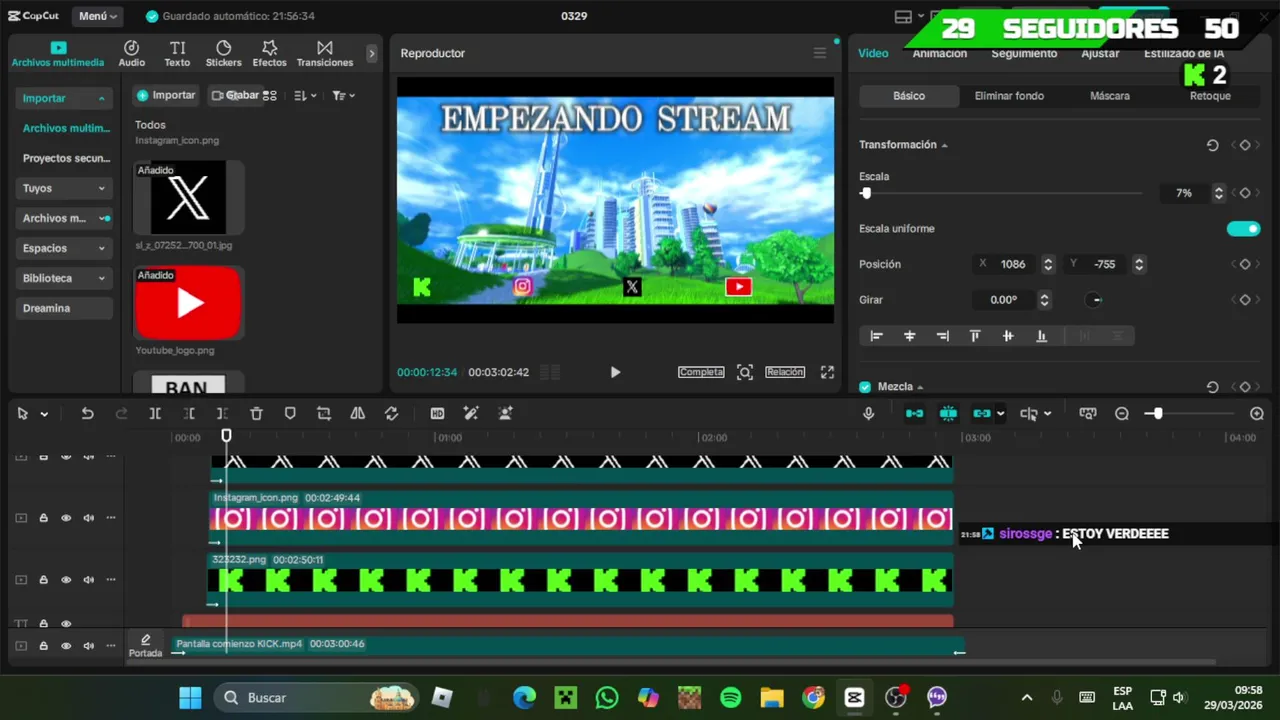Viewport: 1280px width, 720px height.
Task: Expand the Tuyos sidebar category
Action: pos(101,188)
